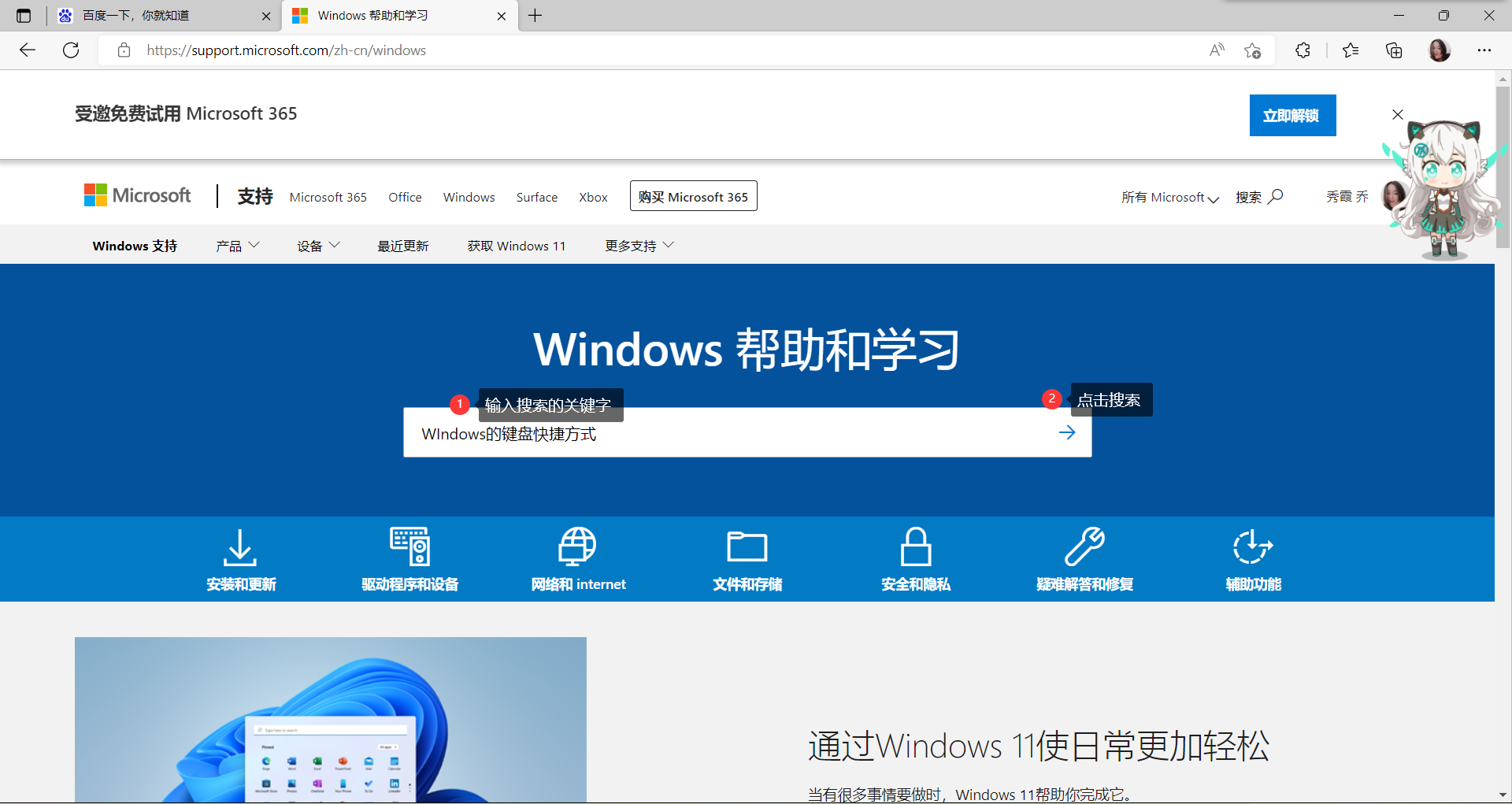Click the site lock icon in address bar
Image resolution: width=1512 pixels, height=804 pixels.
[124, 50]
